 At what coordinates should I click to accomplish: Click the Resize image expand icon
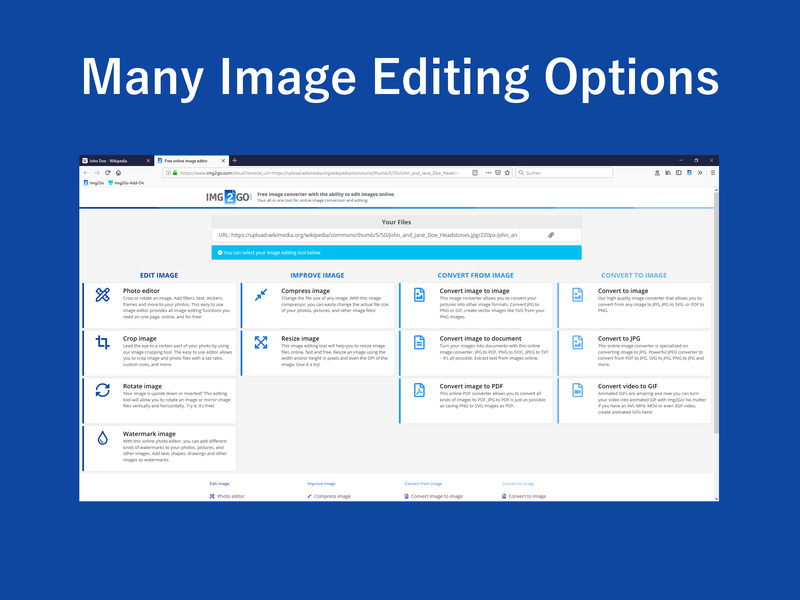coord(261,342)
